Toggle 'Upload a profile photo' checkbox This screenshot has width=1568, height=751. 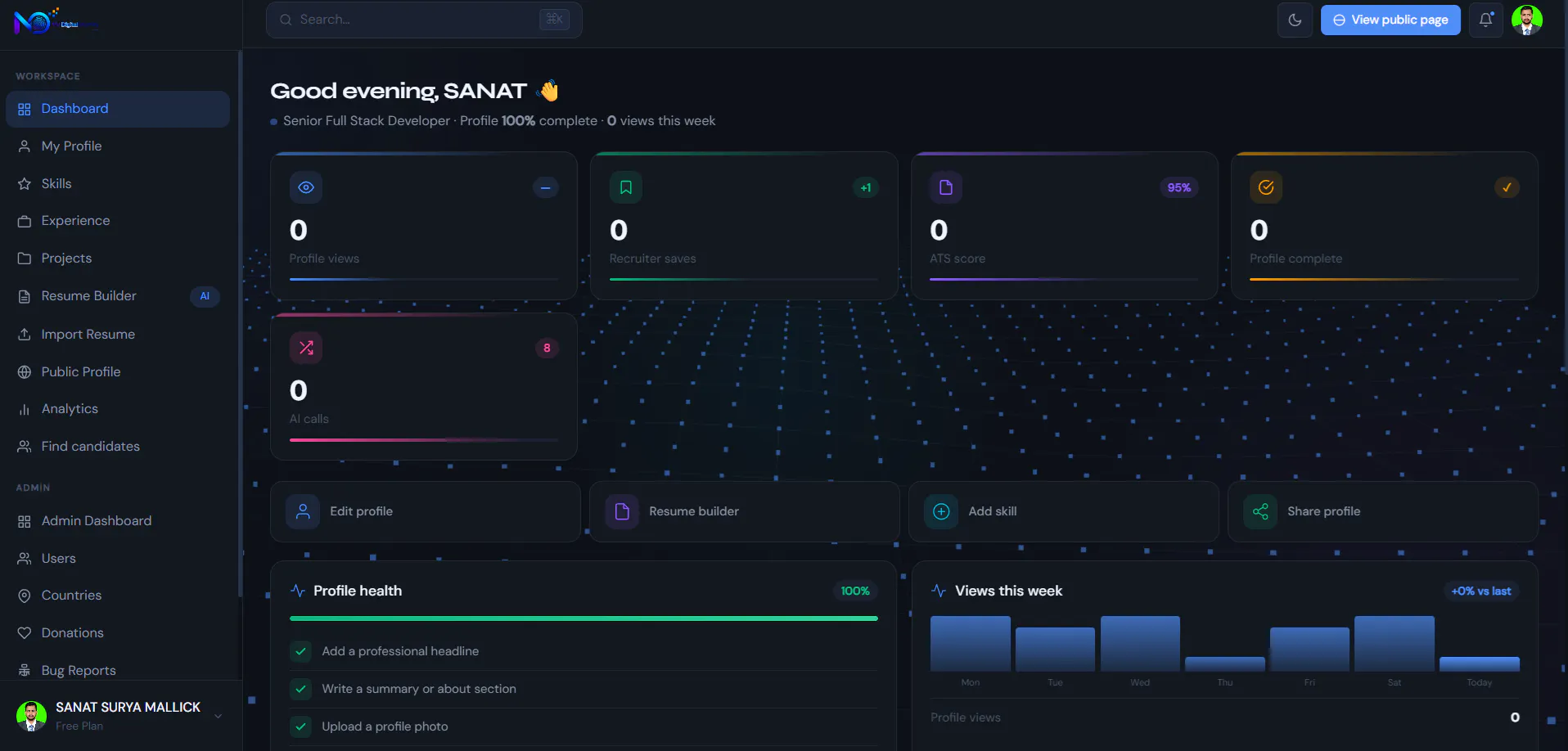coord(300,726)
